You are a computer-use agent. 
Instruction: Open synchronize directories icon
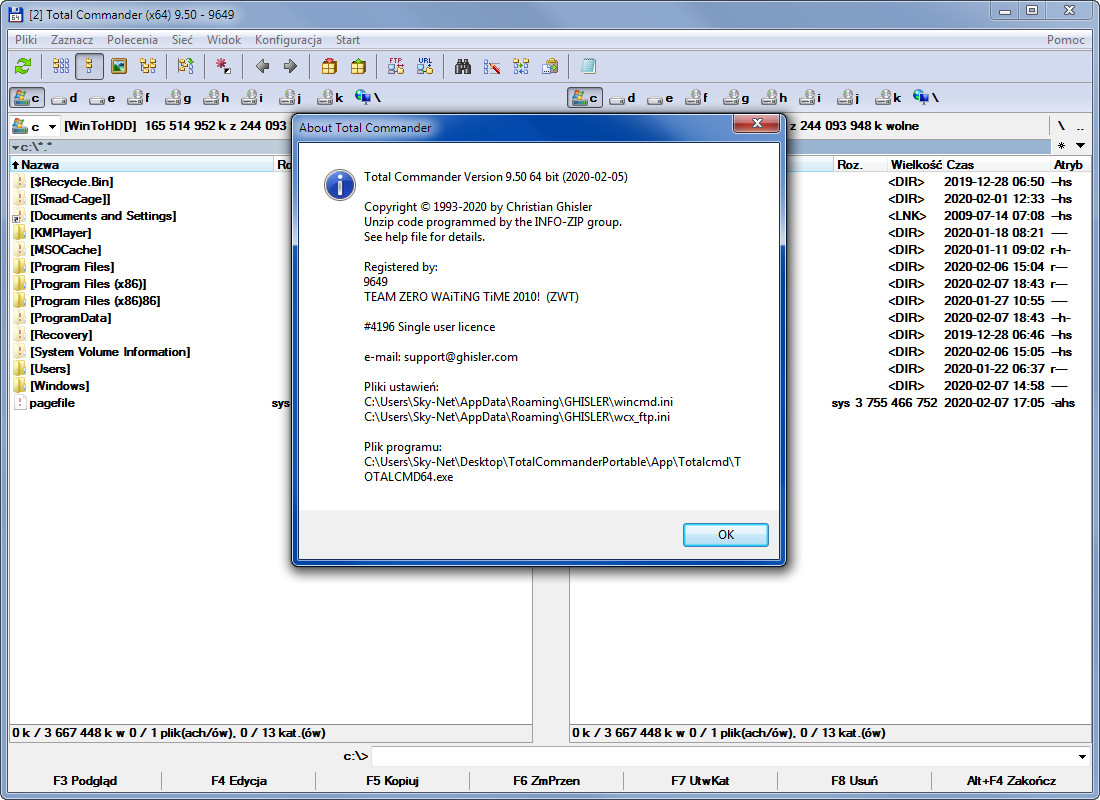pyautogui.click(x=521, y=67)
